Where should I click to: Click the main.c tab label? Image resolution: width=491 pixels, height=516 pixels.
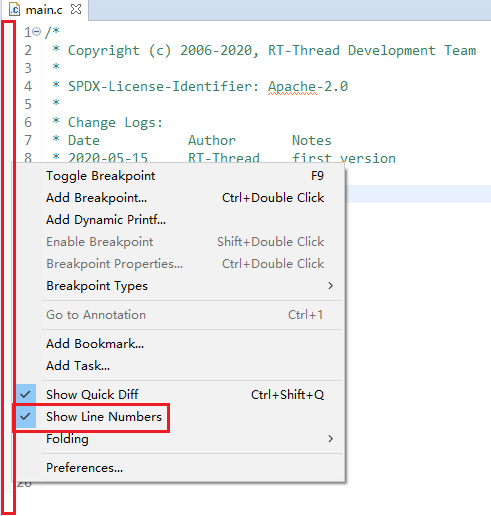point(44,10)
